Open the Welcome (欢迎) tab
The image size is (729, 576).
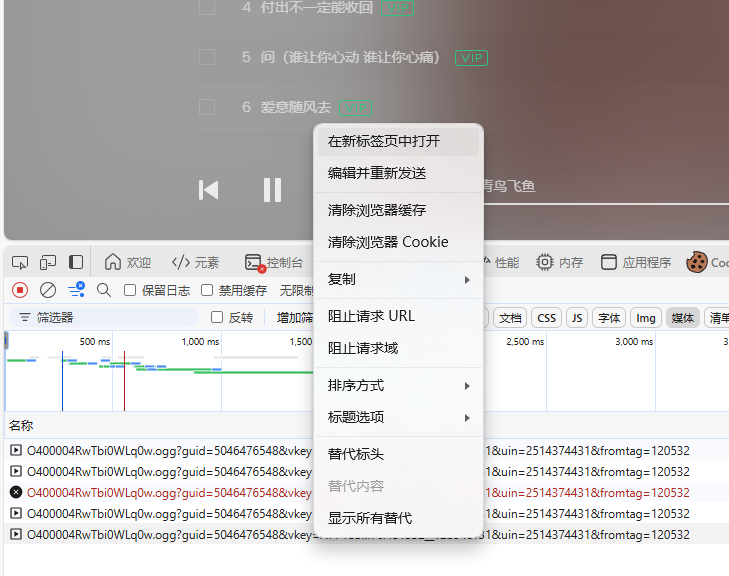(128, 262)
